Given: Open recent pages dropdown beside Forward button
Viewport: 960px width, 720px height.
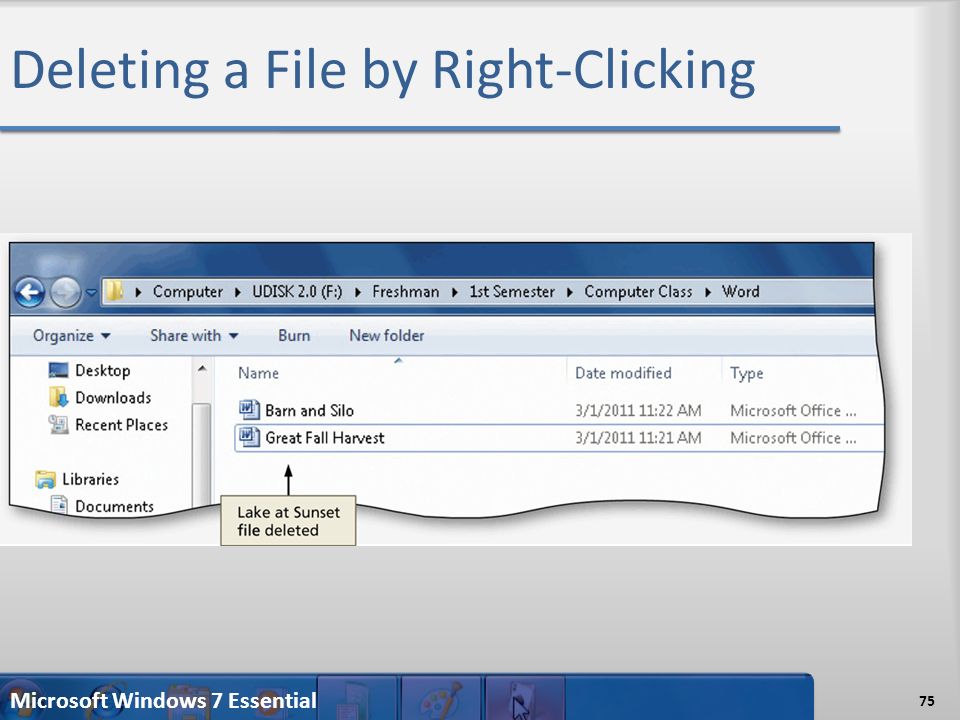Looking at the screenshot, I should [91, 293].
